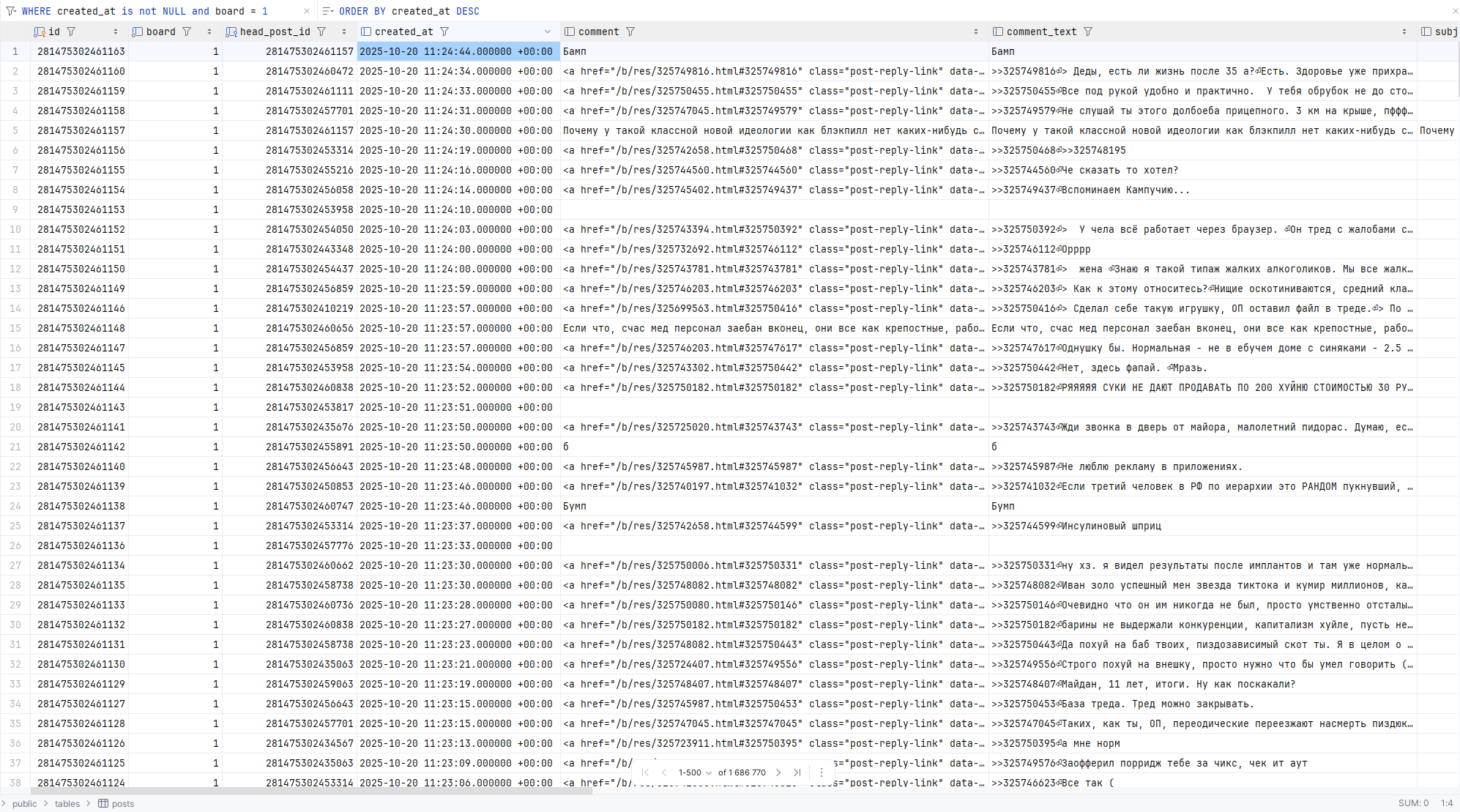Open filter for the board column
The width and height of the screenshot is (1460, 812).
(187, 31)
